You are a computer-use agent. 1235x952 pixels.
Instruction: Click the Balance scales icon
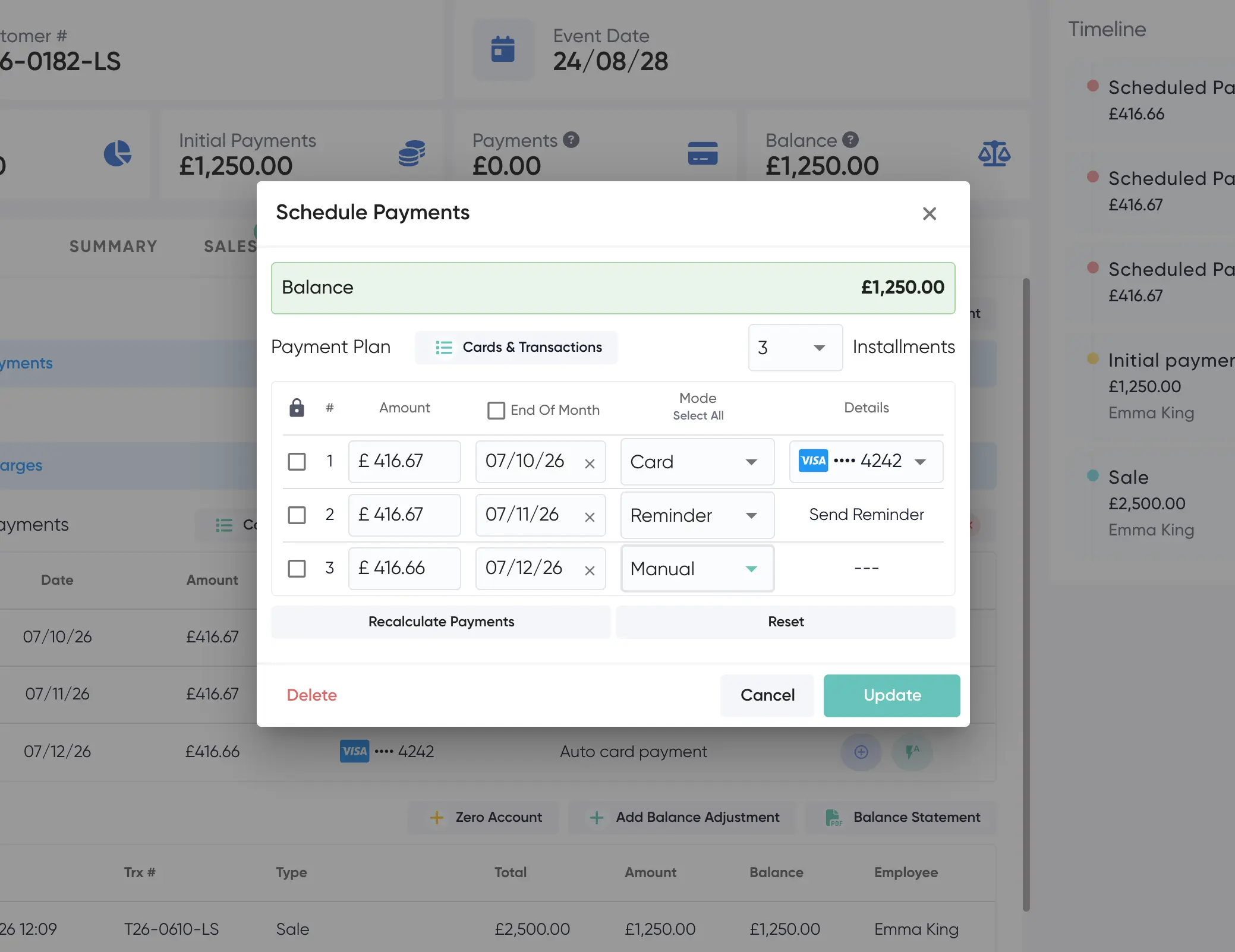[x=994, y=153]
